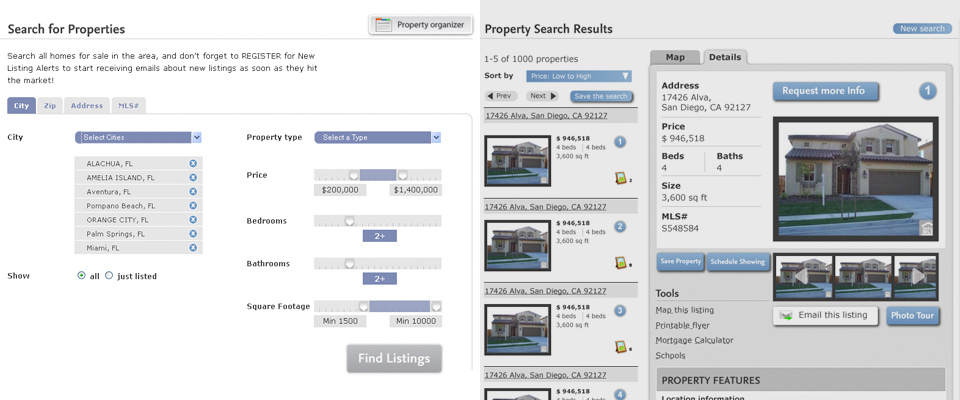The width and height of the screenshot is (960, 400).
Task: Switch to the City search tab
Action: pos(21,105)
